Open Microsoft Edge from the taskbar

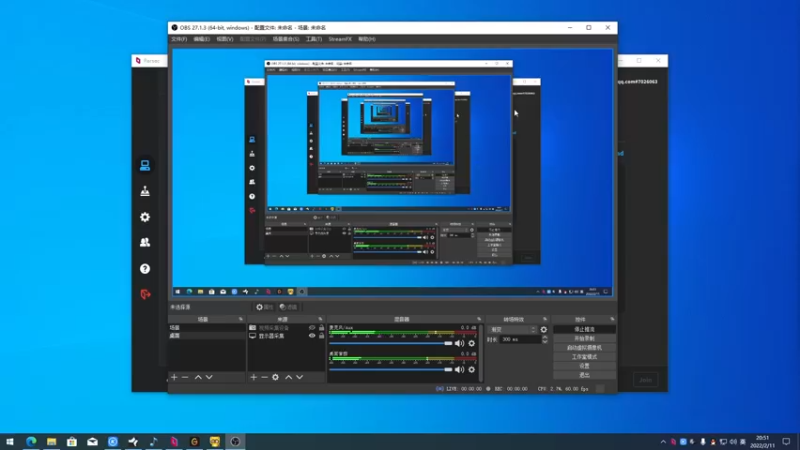pyautogui.click(x=31, y=441)
